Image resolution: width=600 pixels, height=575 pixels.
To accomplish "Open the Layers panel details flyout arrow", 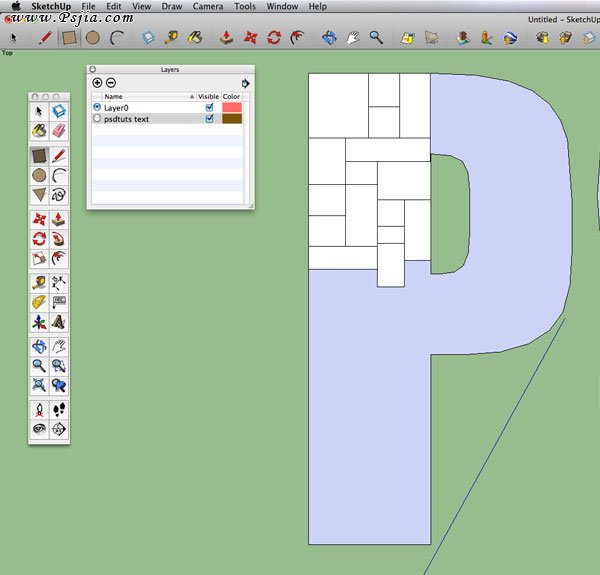I will tap(246, 83).
